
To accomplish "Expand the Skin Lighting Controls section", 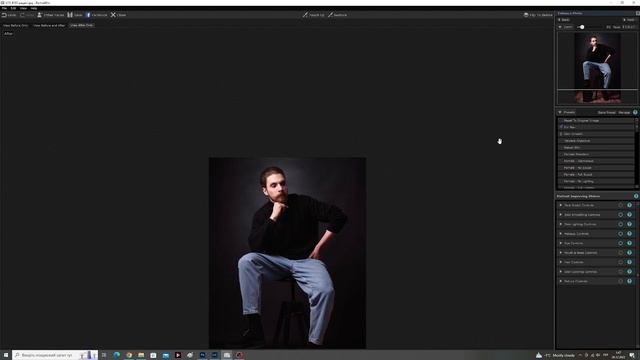I will [x=561, y=224].
